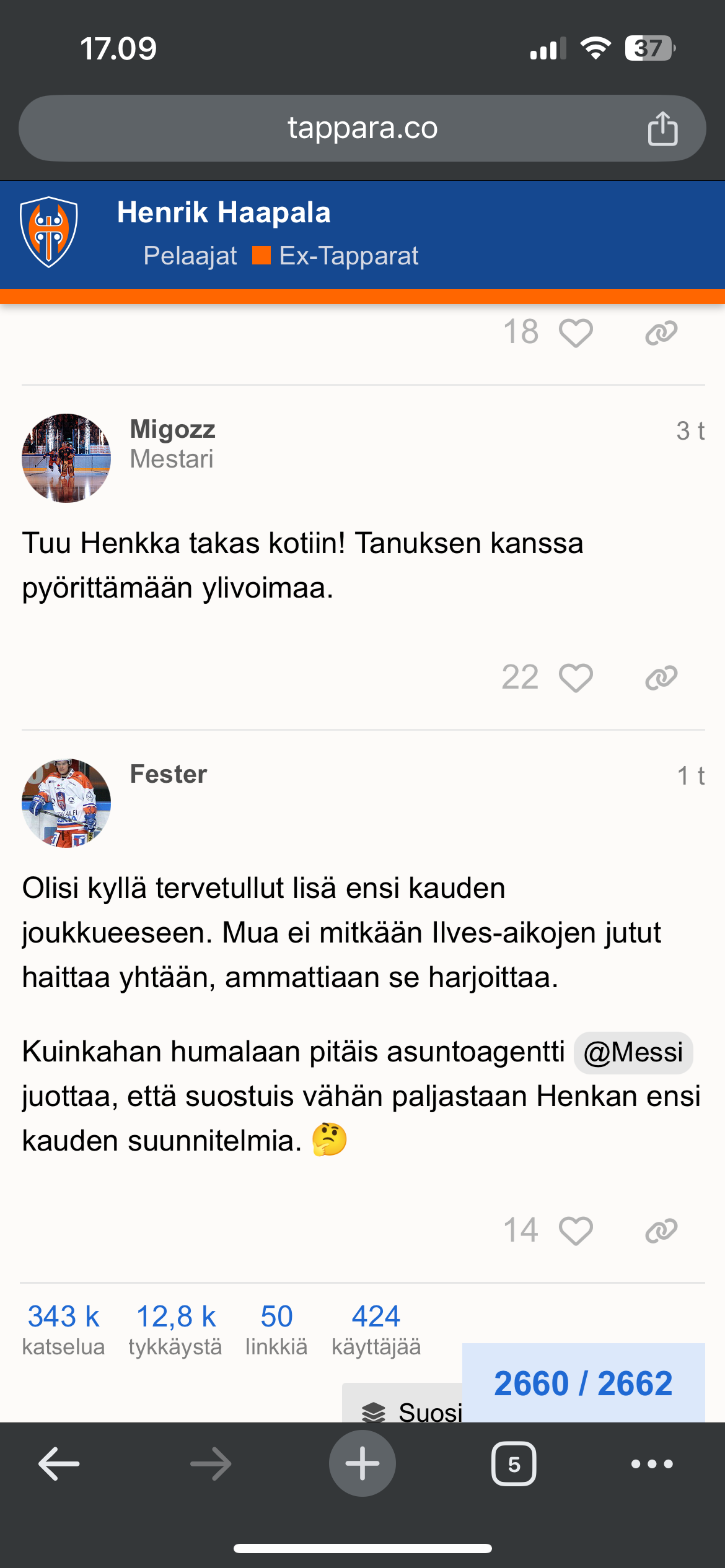Open the 2660 / 2662 topic progress timeline

pos(583,1383)
